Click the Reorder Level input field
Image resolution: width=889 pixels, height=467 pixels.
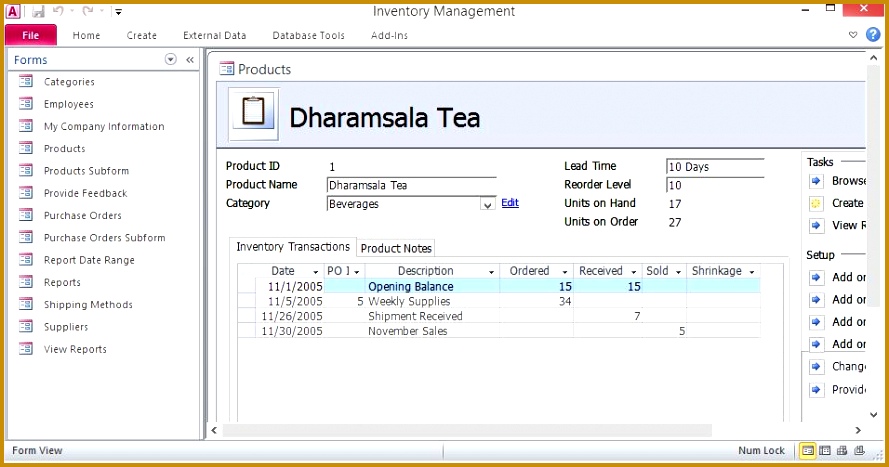(715, 185)
